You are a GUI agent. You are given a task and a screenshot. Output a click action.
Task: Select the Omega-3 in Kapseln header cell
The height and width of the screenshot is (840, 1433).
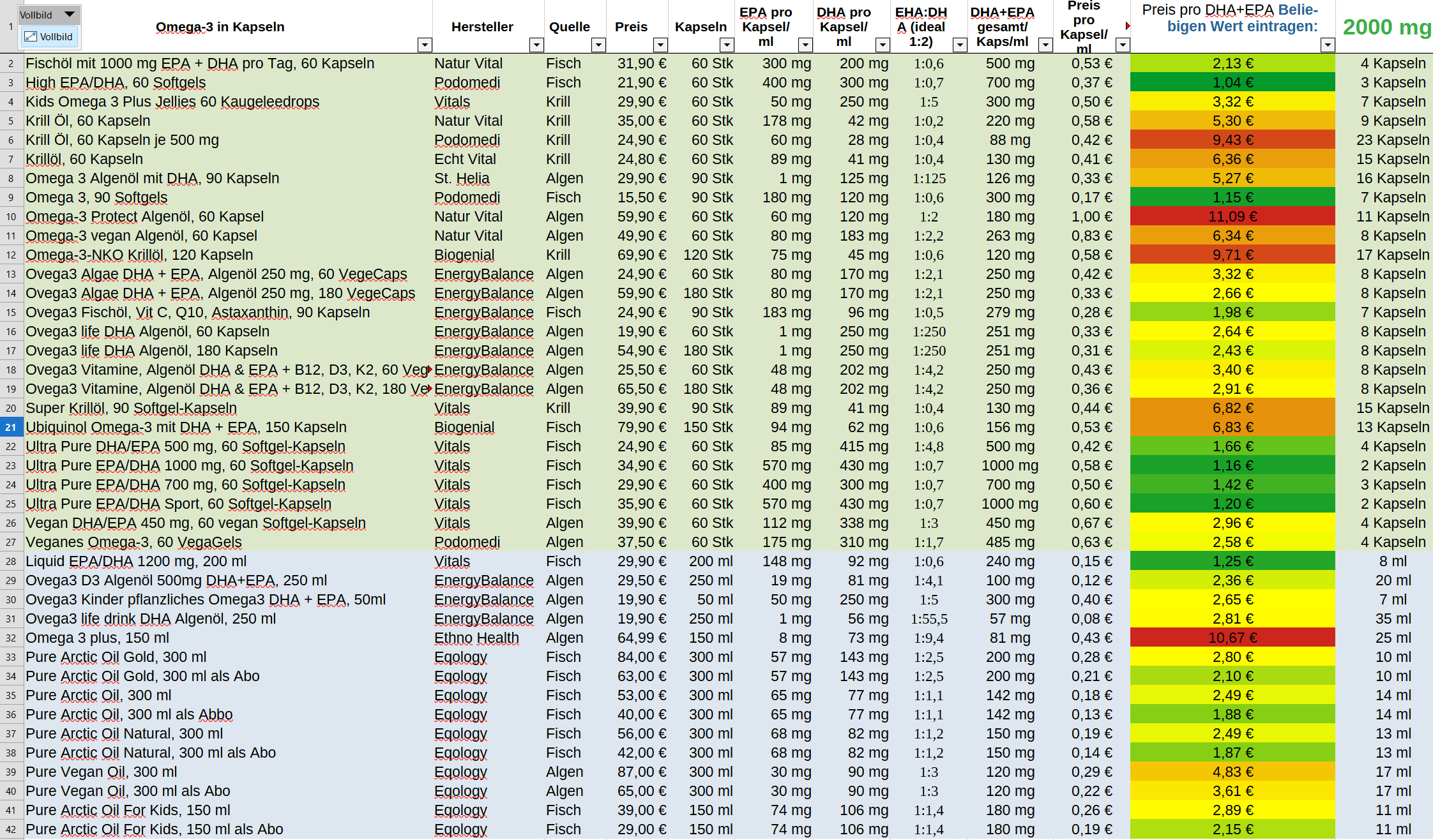click(228, 27)
